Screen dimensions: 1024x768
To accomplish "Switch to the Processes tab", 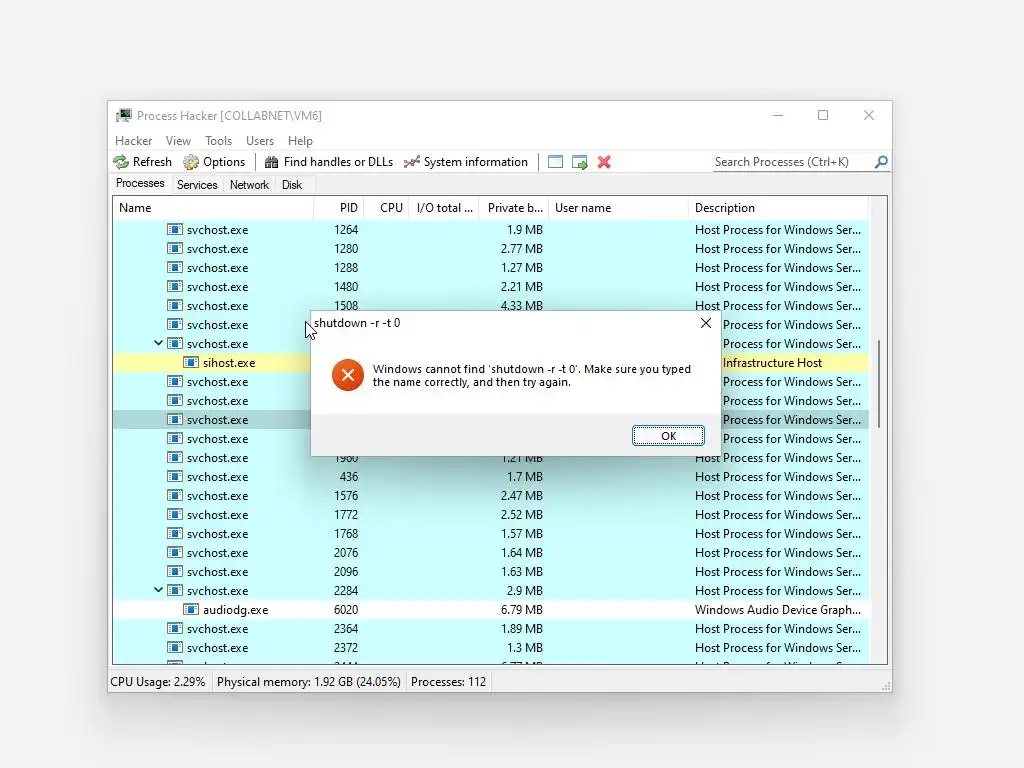I will click(140, 184).
